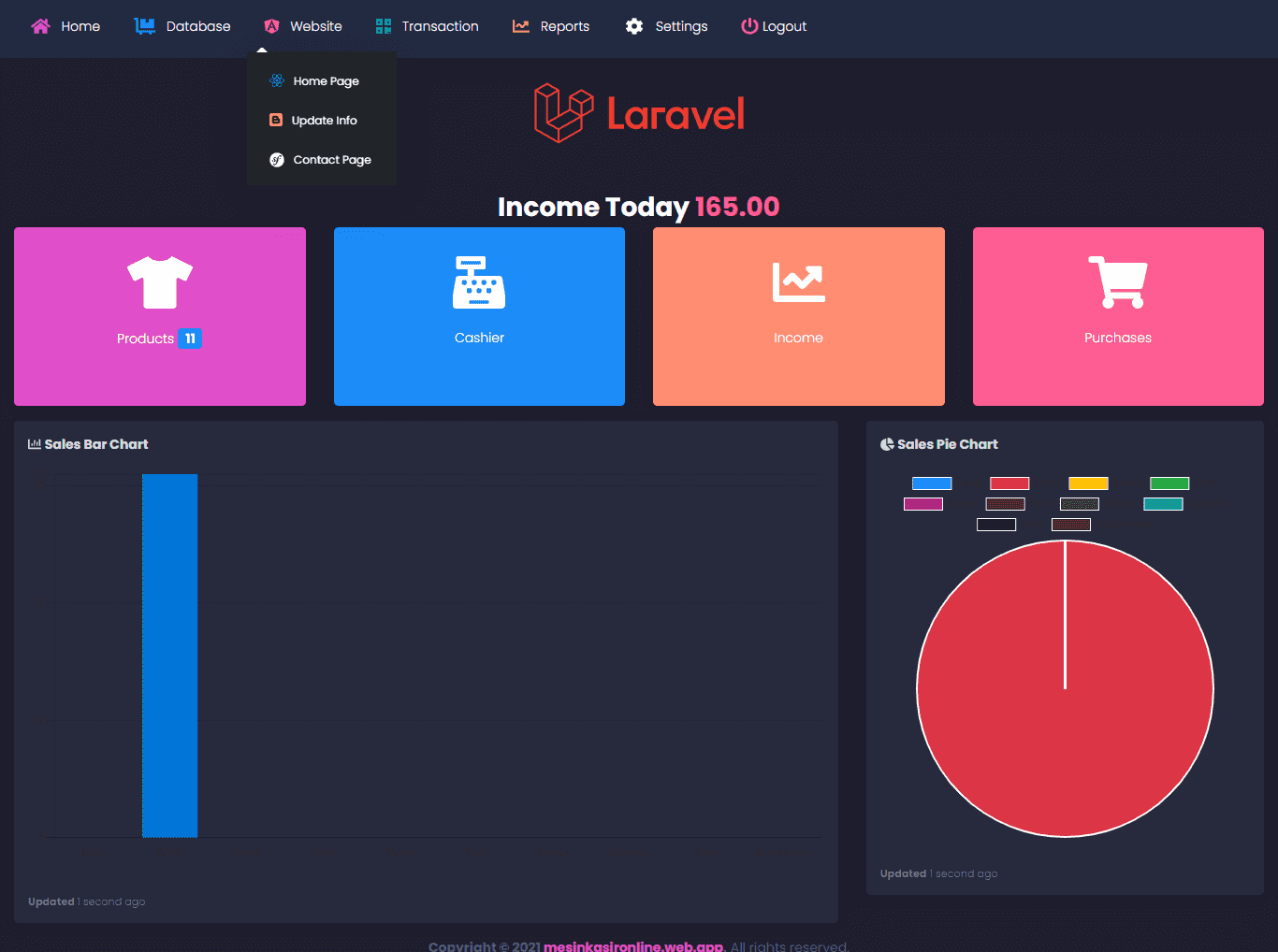Image resolution: width=1278 pixels, height=952 pixels.
Task: Click the Laravel wordmark text
Action: point(675,114)
